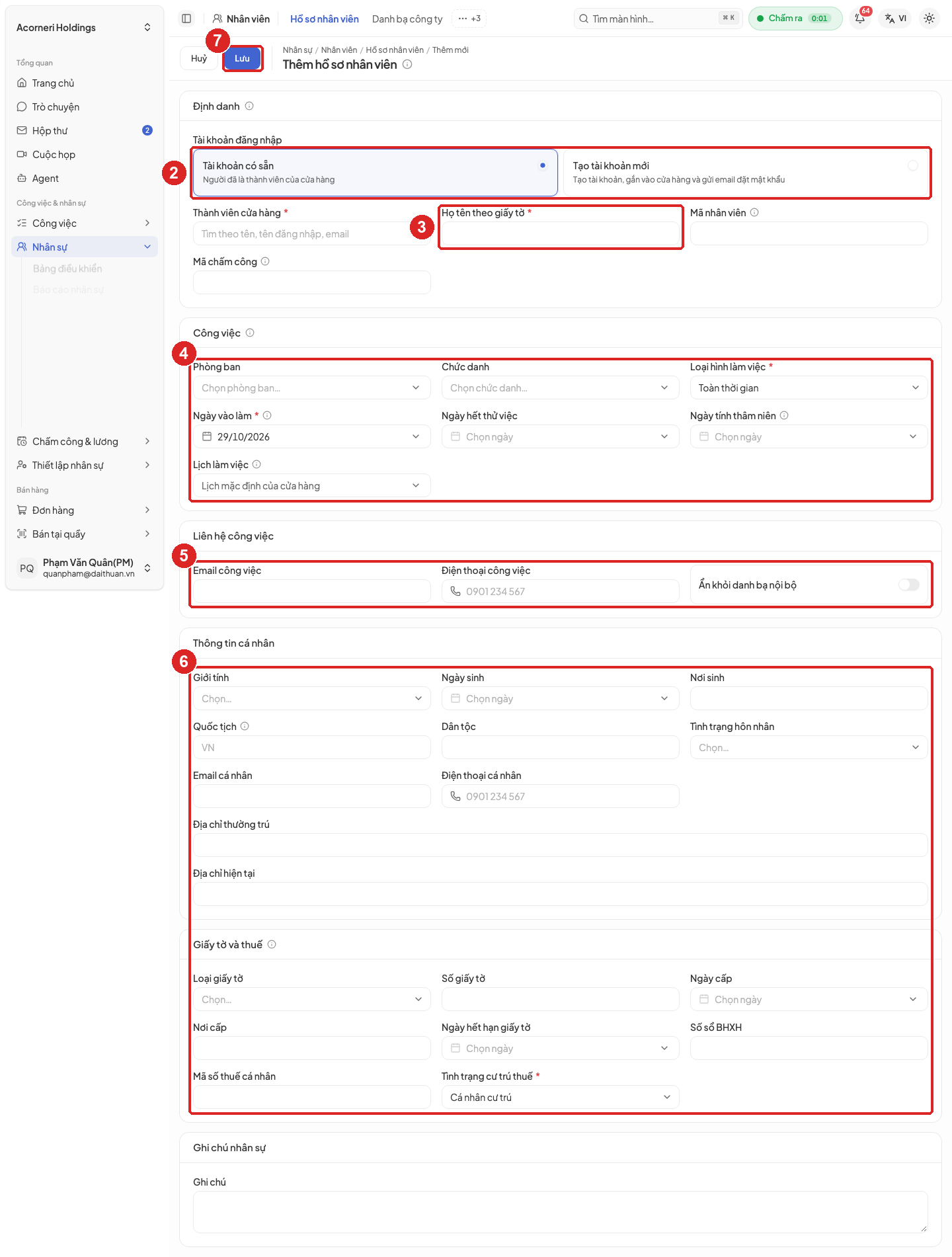Switch language with the VI icon
952x1257 pixels.
896,19
